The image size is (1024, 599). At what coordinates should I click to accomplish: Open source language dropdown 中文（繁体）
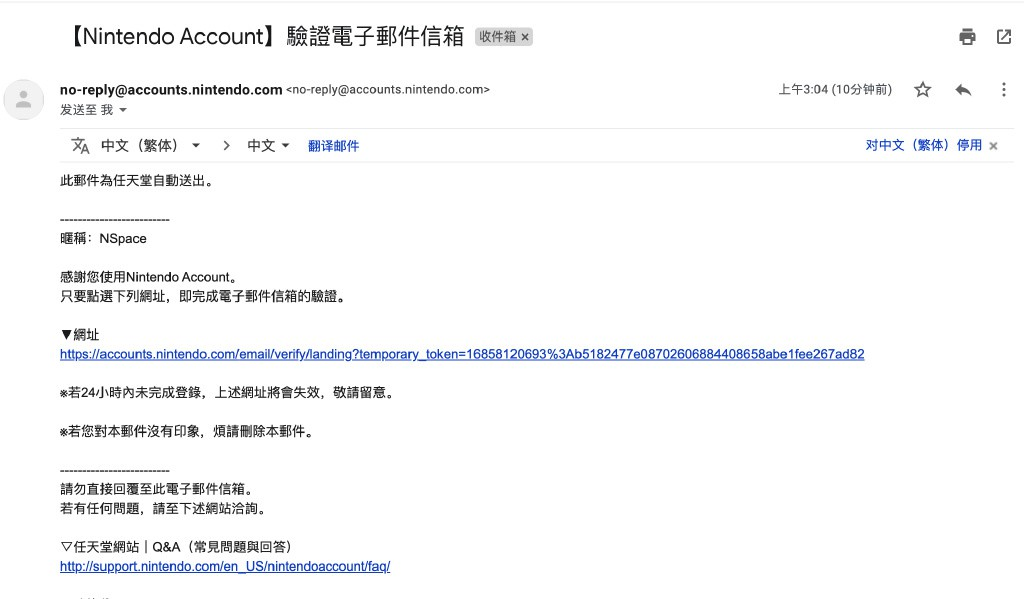pos(150,146)
